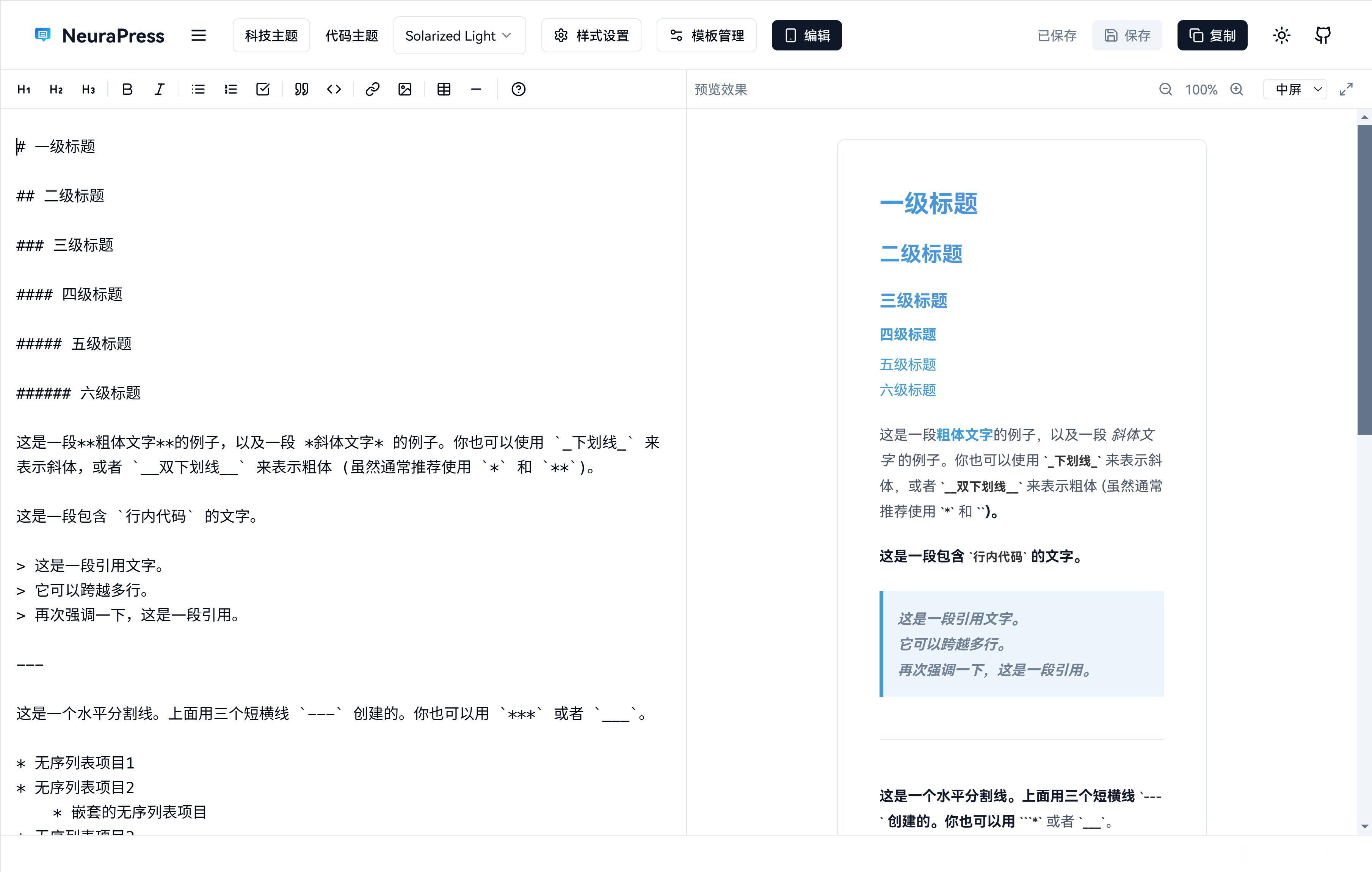Expand preview to fullscreen
This screenshot has width=1372, height=872.
coord(1346,90)
